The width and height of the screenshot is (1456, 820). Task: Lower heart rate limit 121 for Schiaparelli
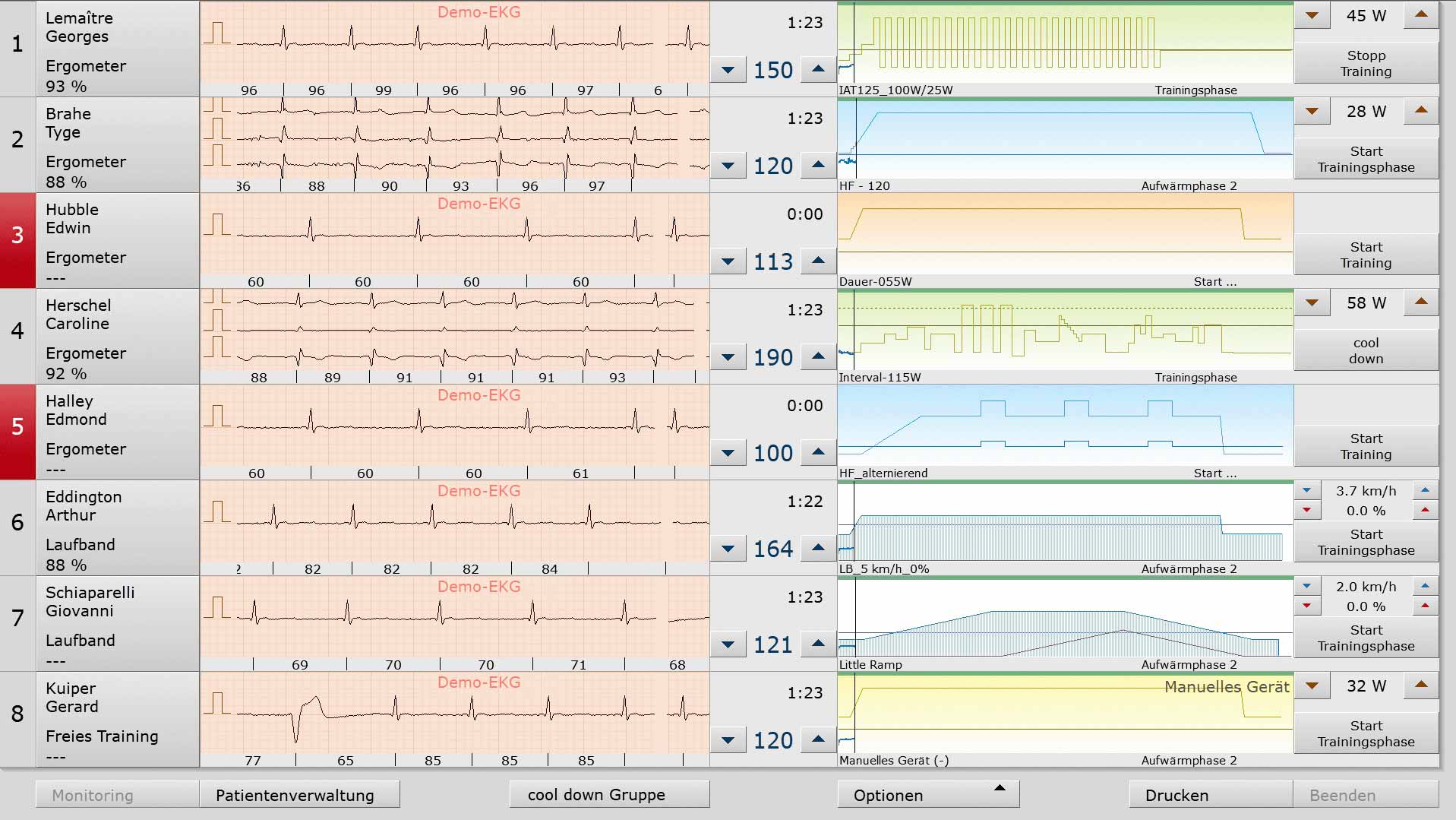(728, 644)
